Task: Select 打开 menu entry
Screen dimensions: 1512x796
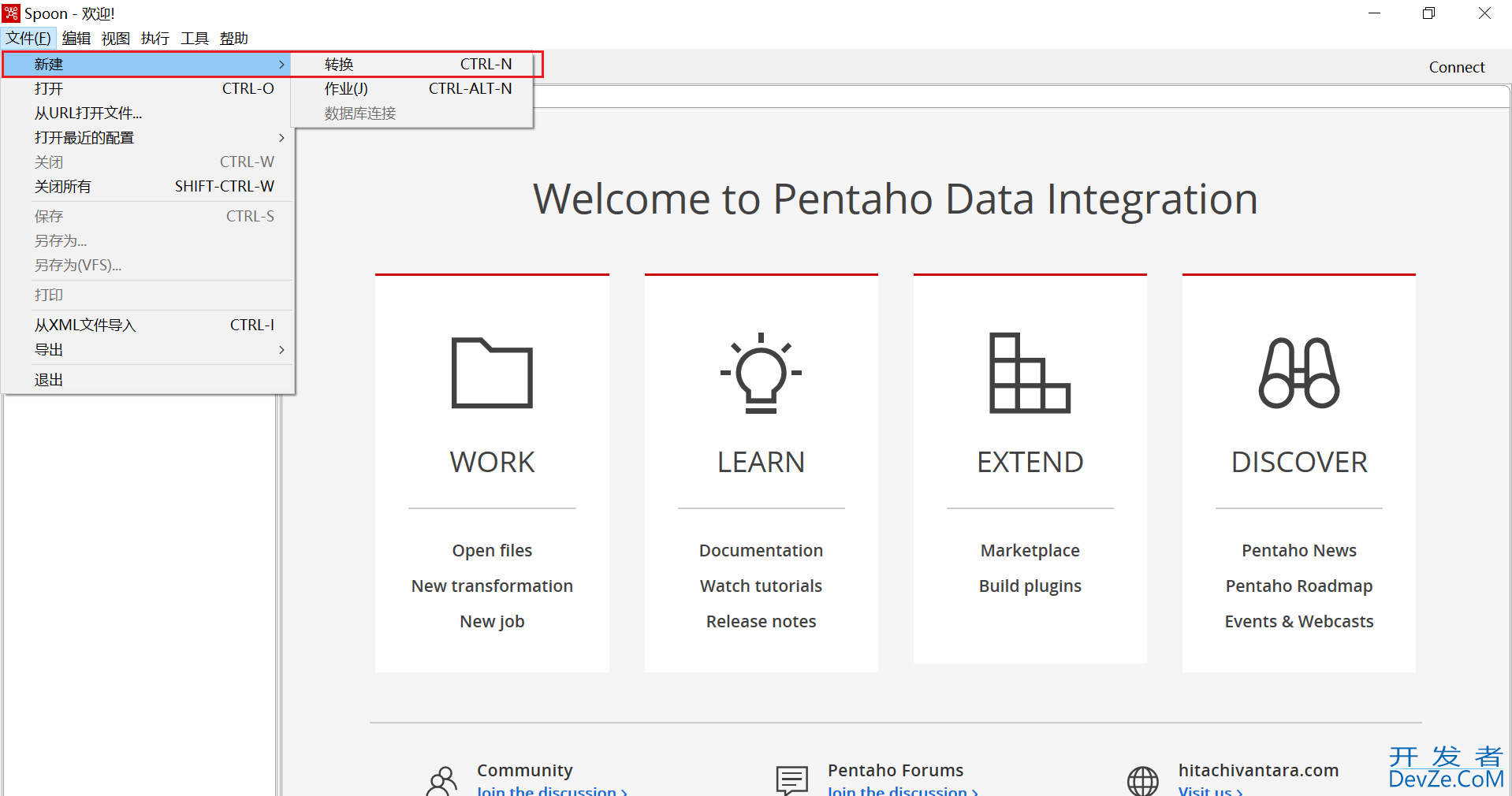Action: 147,89
